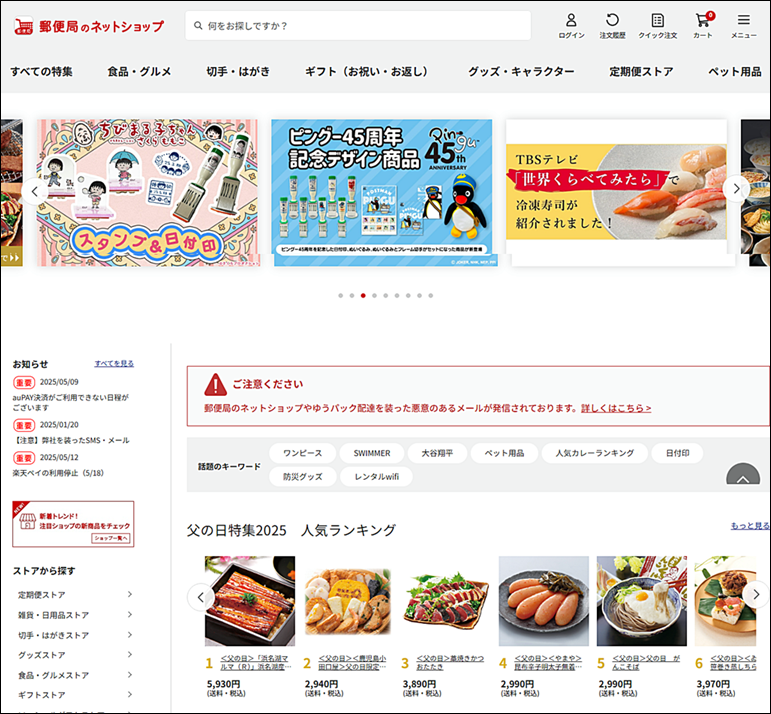Open the メニュー hamburger icon
The image size is (771, 714).
(743, 26)
